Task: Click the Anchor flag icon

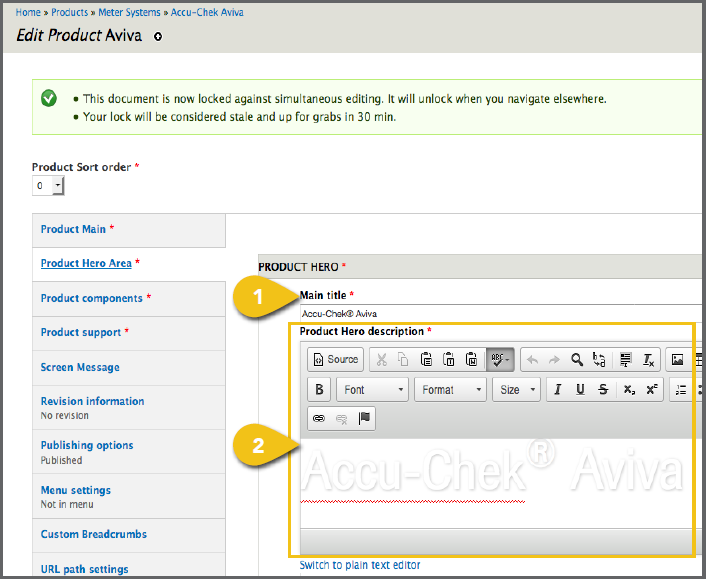Action: (364, 418)
